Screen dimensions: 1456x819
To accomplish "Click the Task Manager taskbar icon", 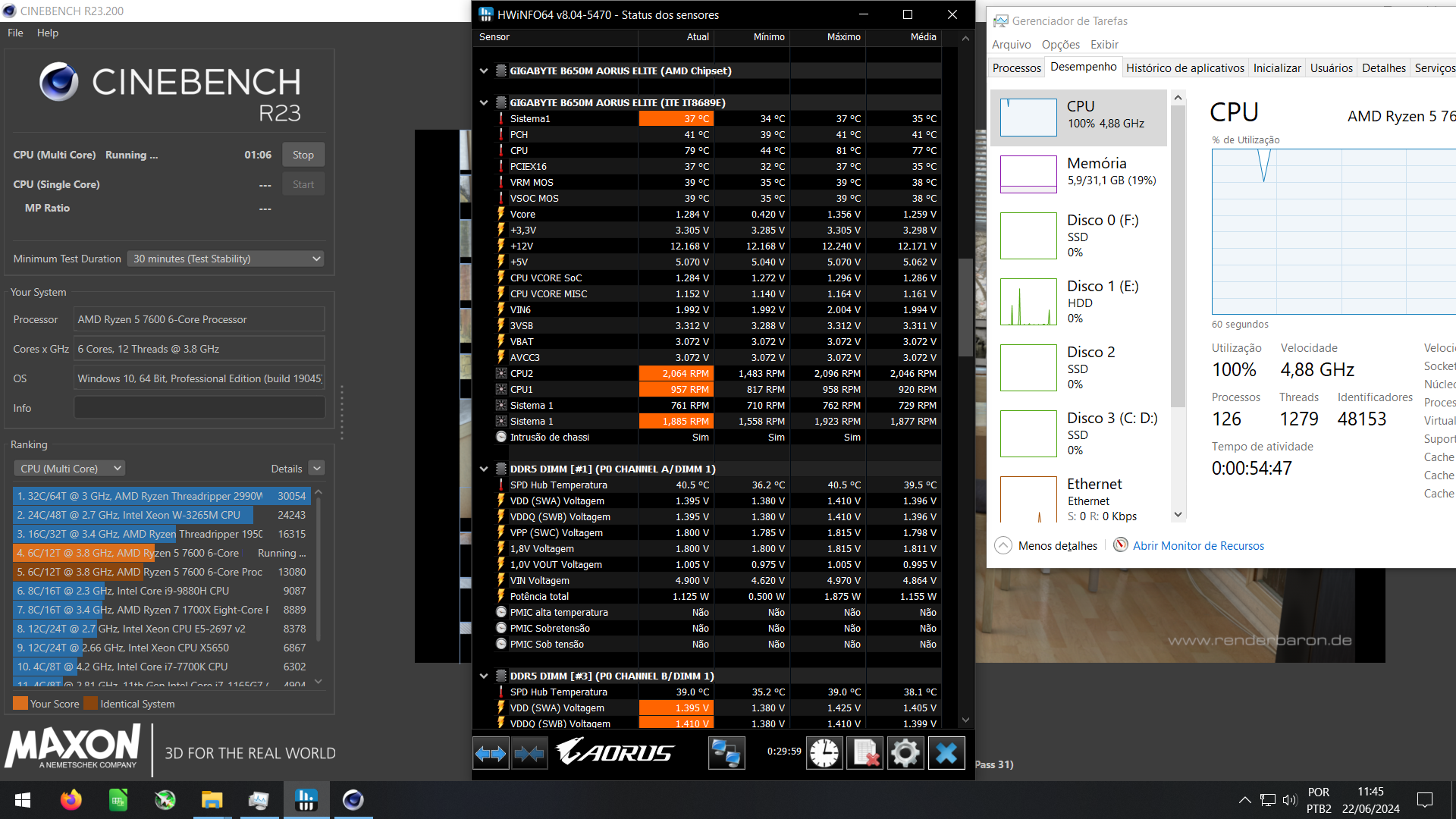I will click(259, 800).
